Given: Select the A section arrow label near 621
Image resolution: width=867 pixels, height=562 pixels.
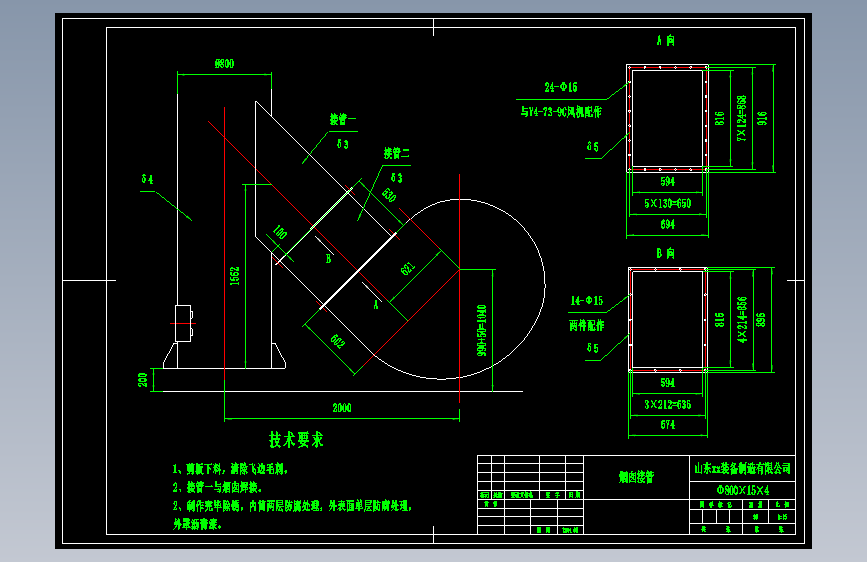Looking at the screenshot, I should (x=376, y=305).
